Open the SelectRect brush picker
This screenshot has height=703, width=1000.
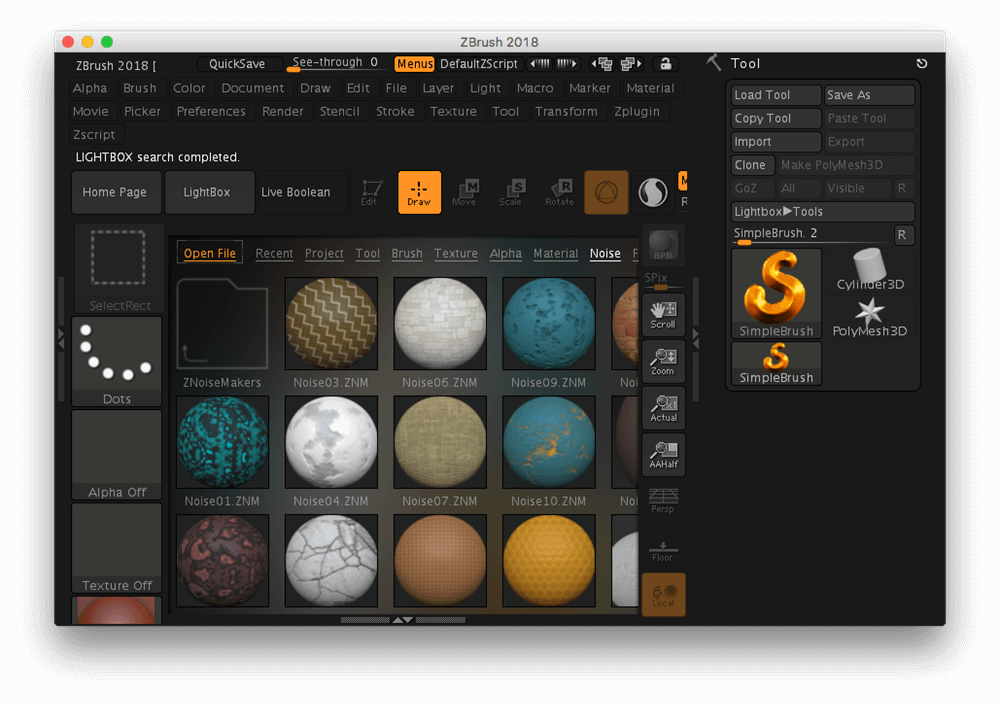tap(119, 269)
